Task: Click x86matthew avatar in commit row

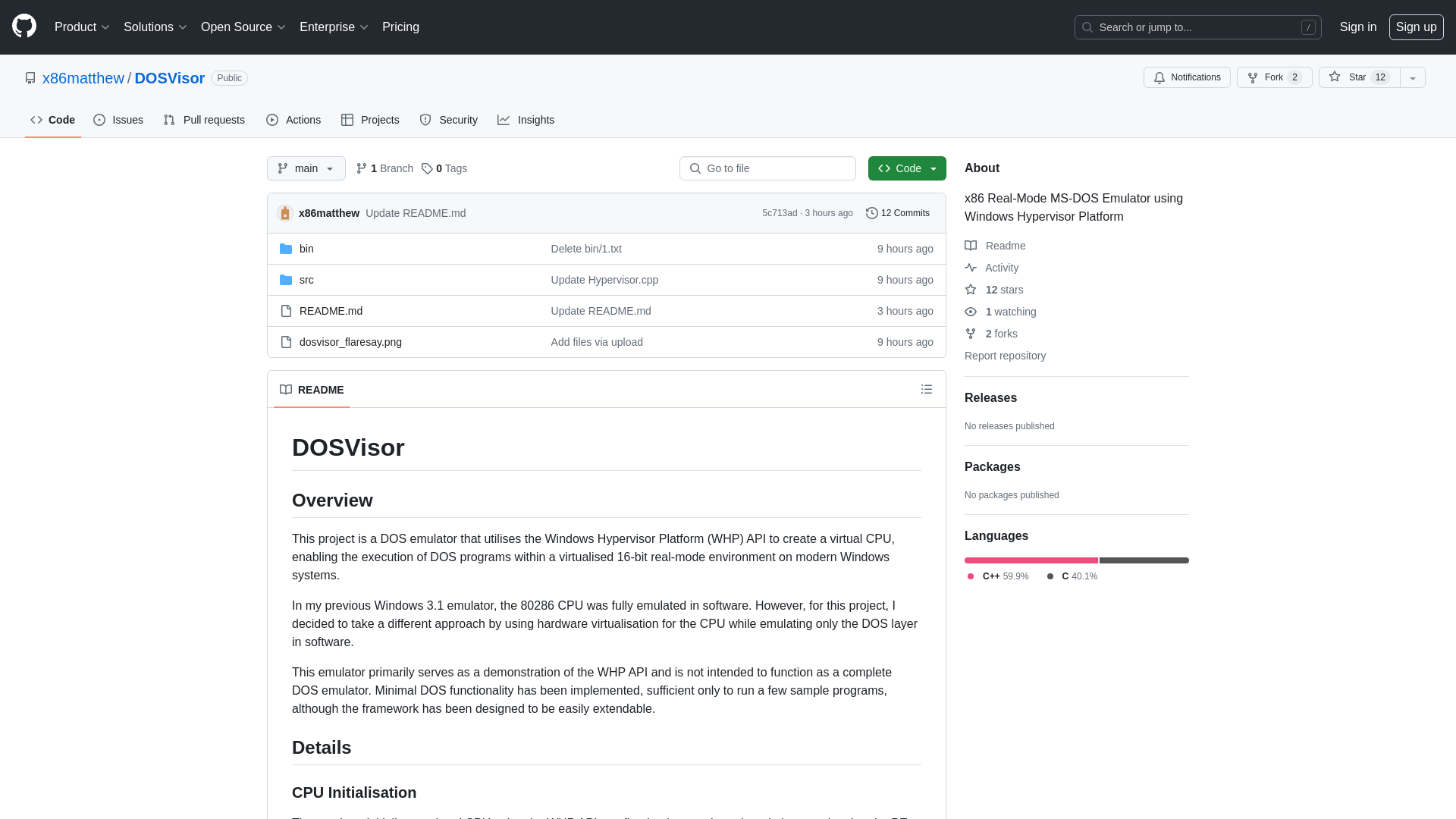Action: (x=285, y=213)
